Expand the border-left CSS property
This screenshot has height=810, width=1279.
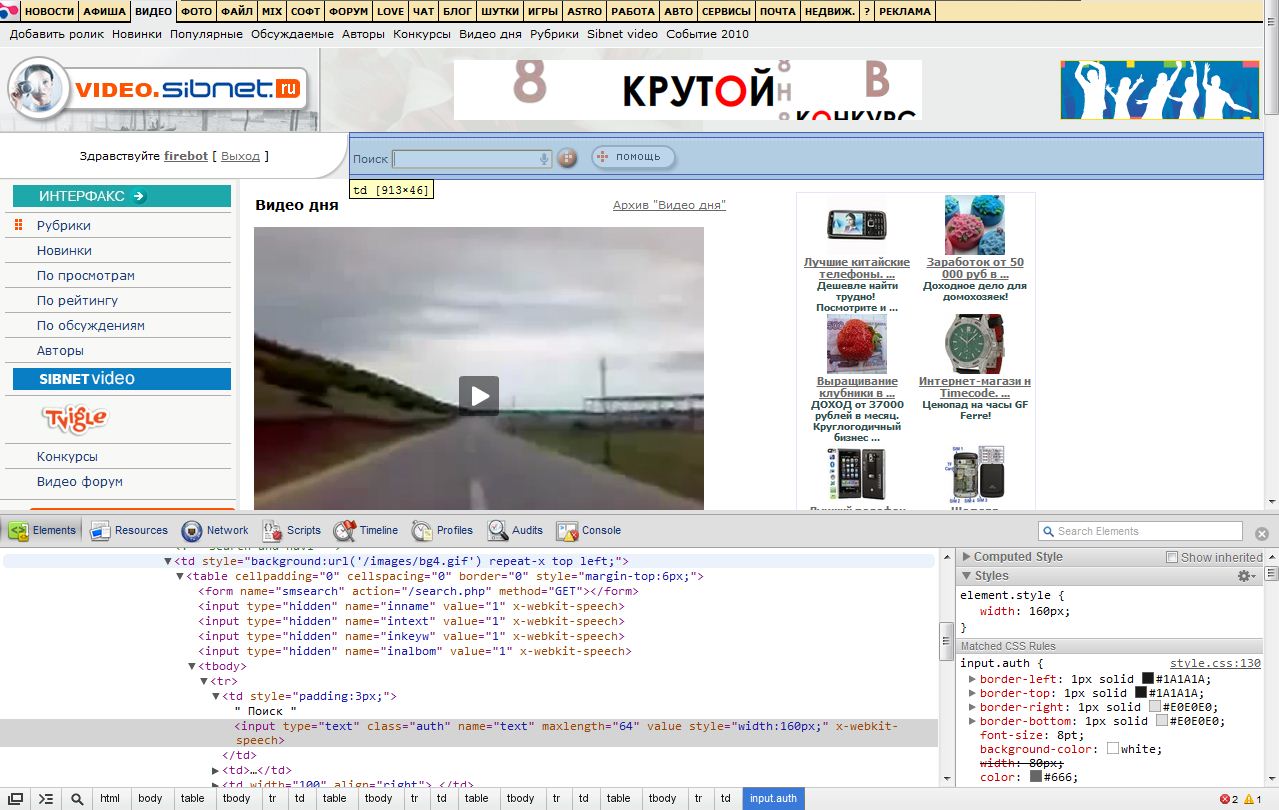point(972,679)
